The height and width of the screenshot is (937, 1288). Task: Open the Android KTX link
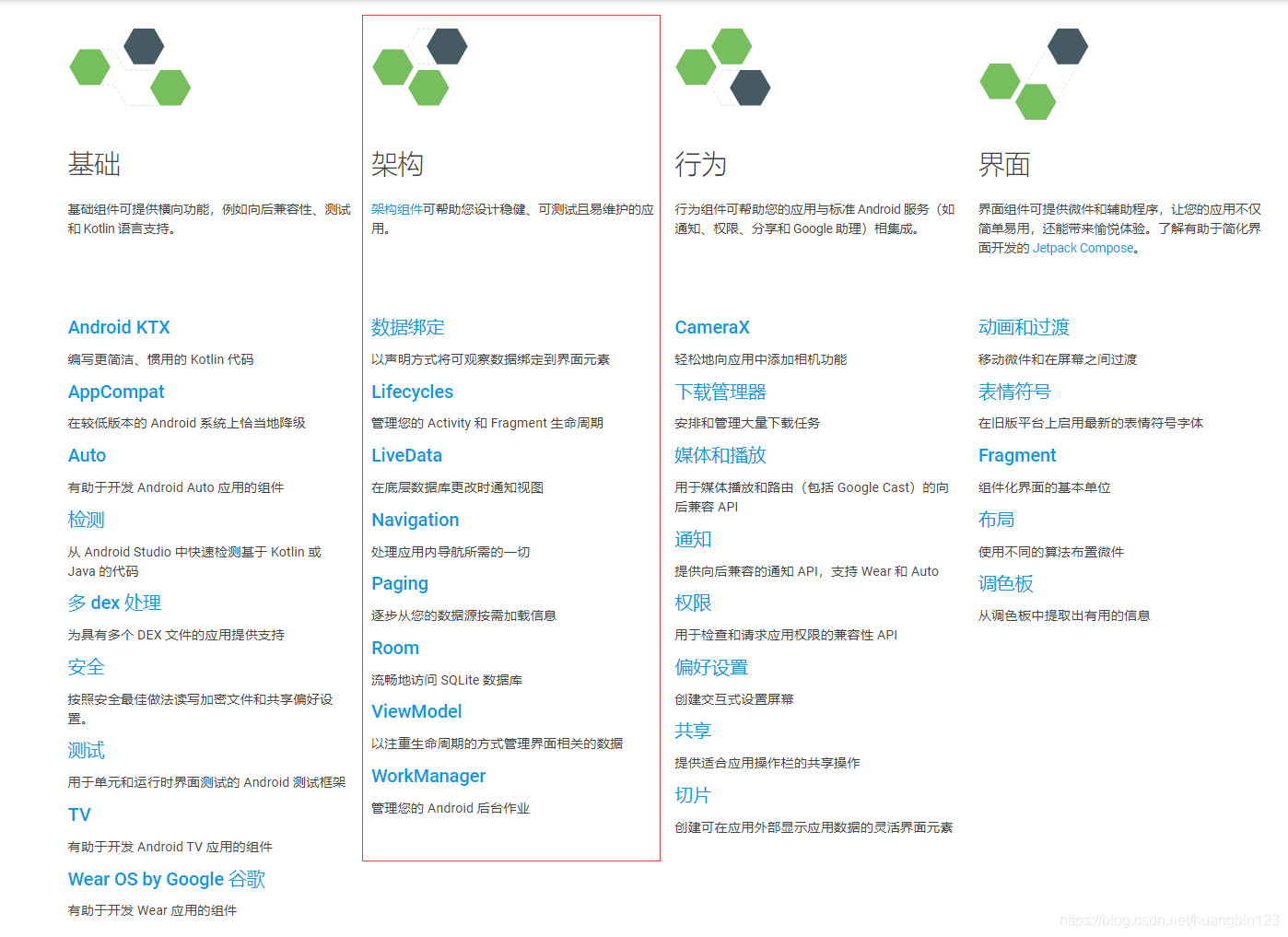119,327
